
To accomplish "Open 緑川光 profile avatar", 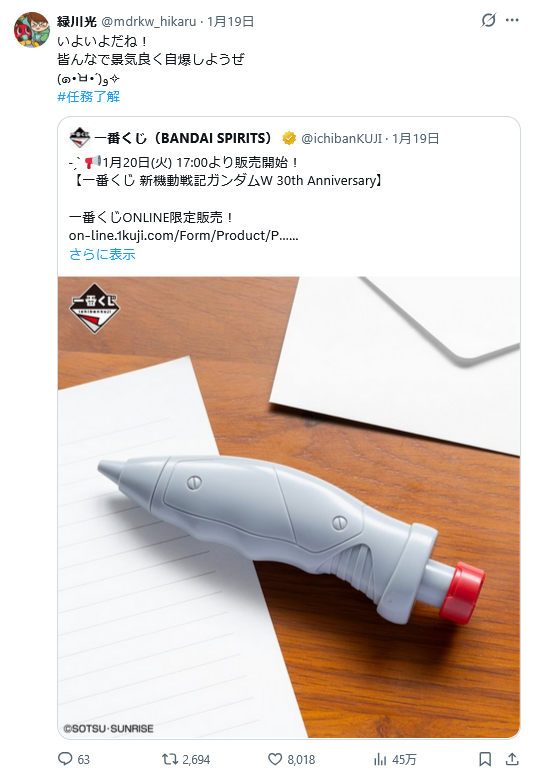I will pyautogui.click(x=32, y=30).
